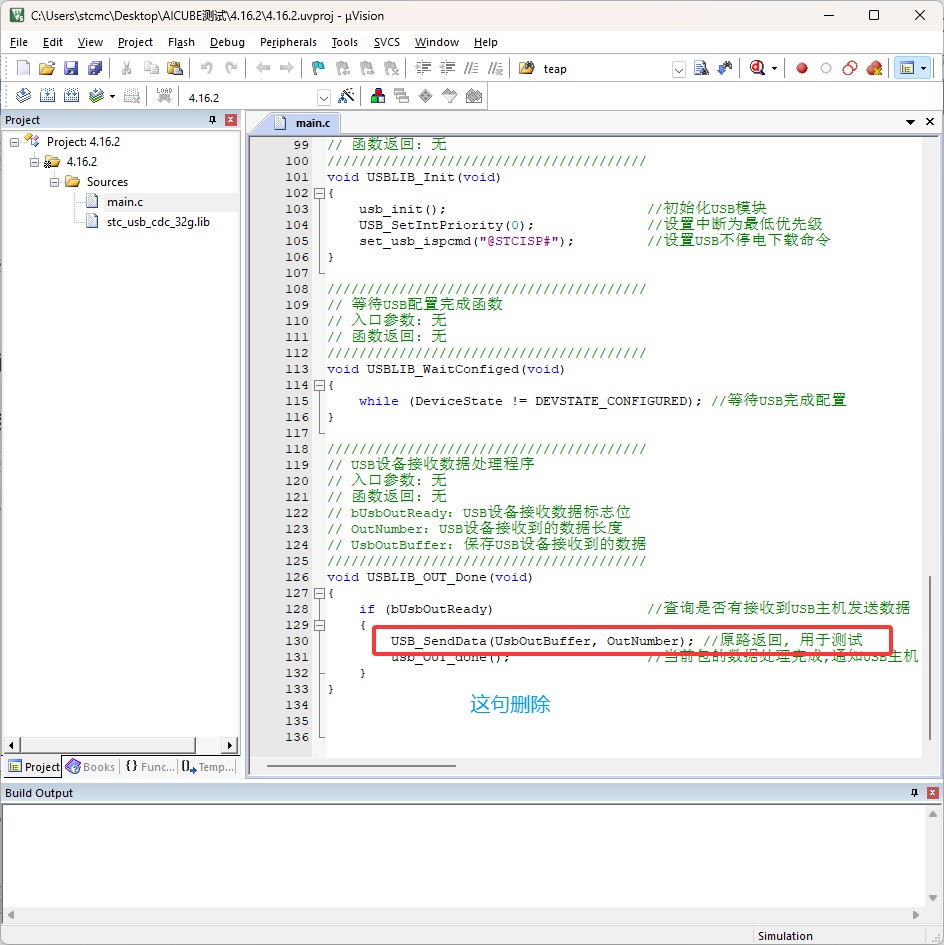Collapse the Sources group node
944x945 pixels.
click(54, 182)
